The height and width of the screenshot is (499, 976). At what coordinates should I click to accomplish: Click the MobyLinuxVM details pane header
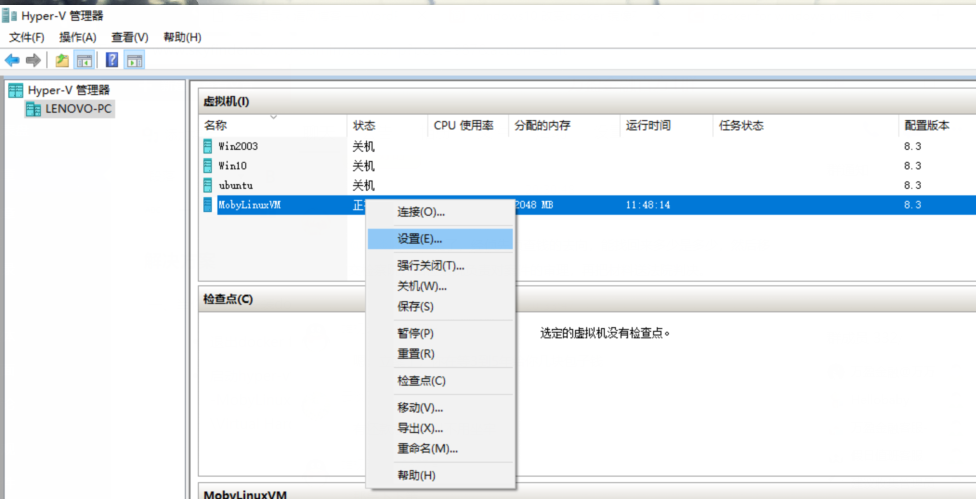click(245, 495)
